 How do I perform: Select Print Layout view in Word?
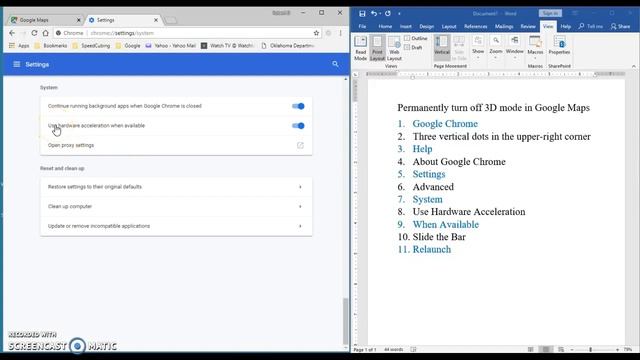[378, 48]
